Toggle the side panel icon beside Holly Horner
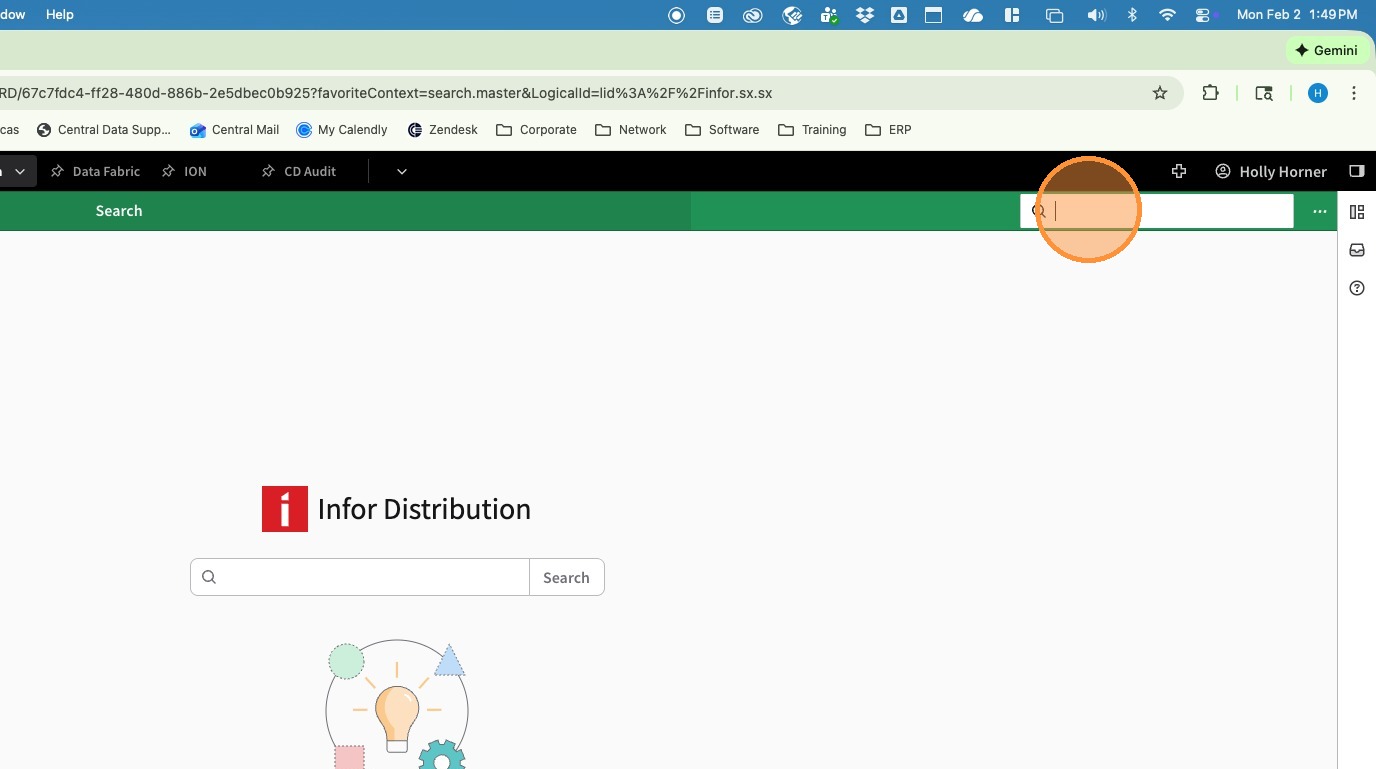 [1357, 171]
